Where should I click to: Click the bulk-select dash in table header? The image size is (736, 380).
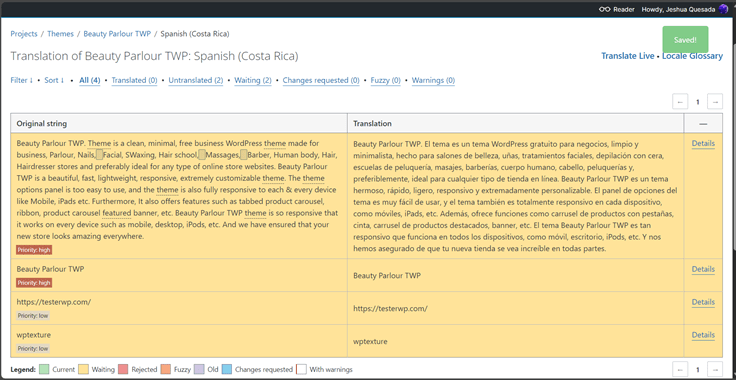[703, 124]
